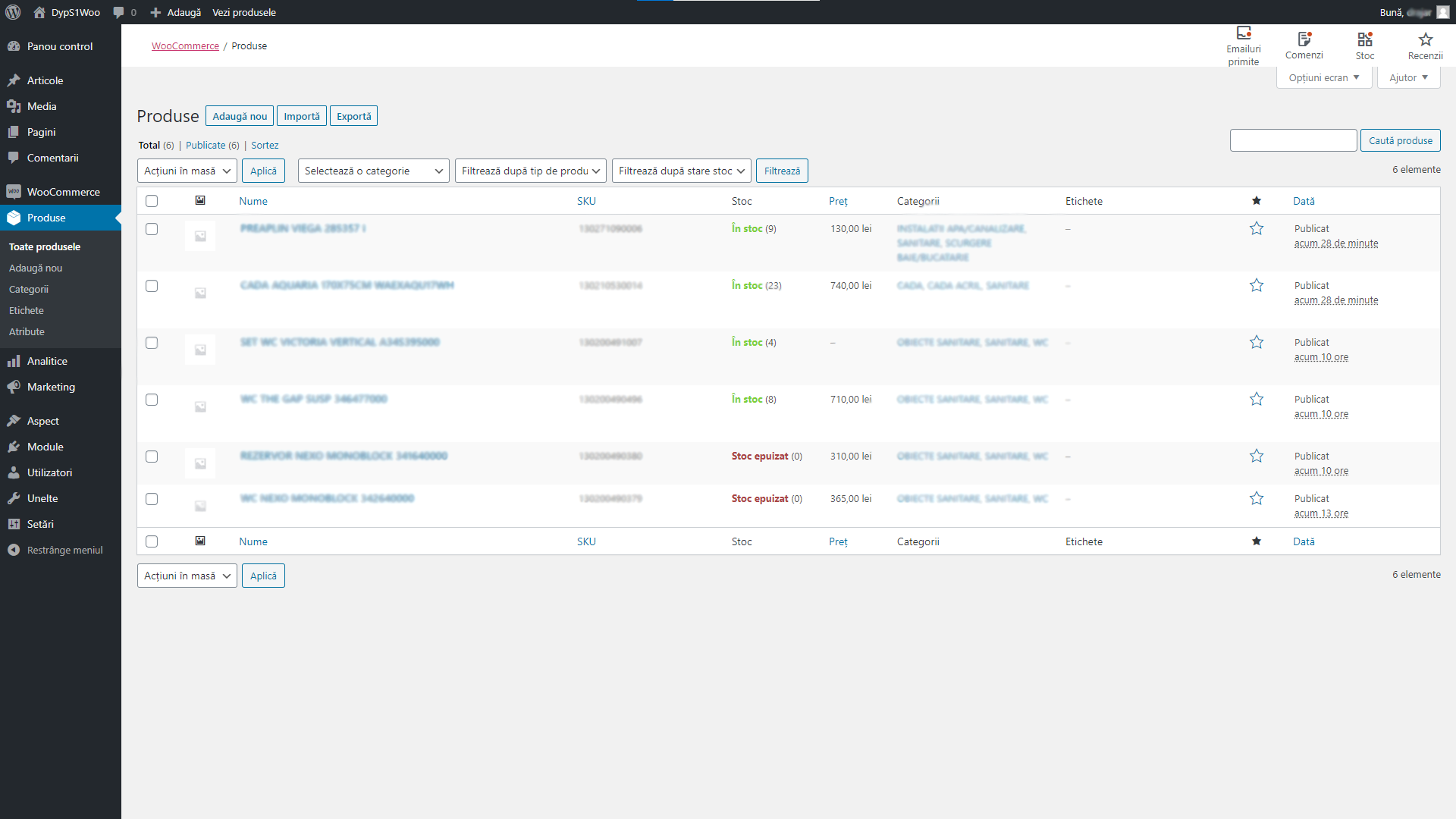The width and height of the screenshot is (1456, 819).
Task: Sort by SKU column header
Action: coord(586,201)
